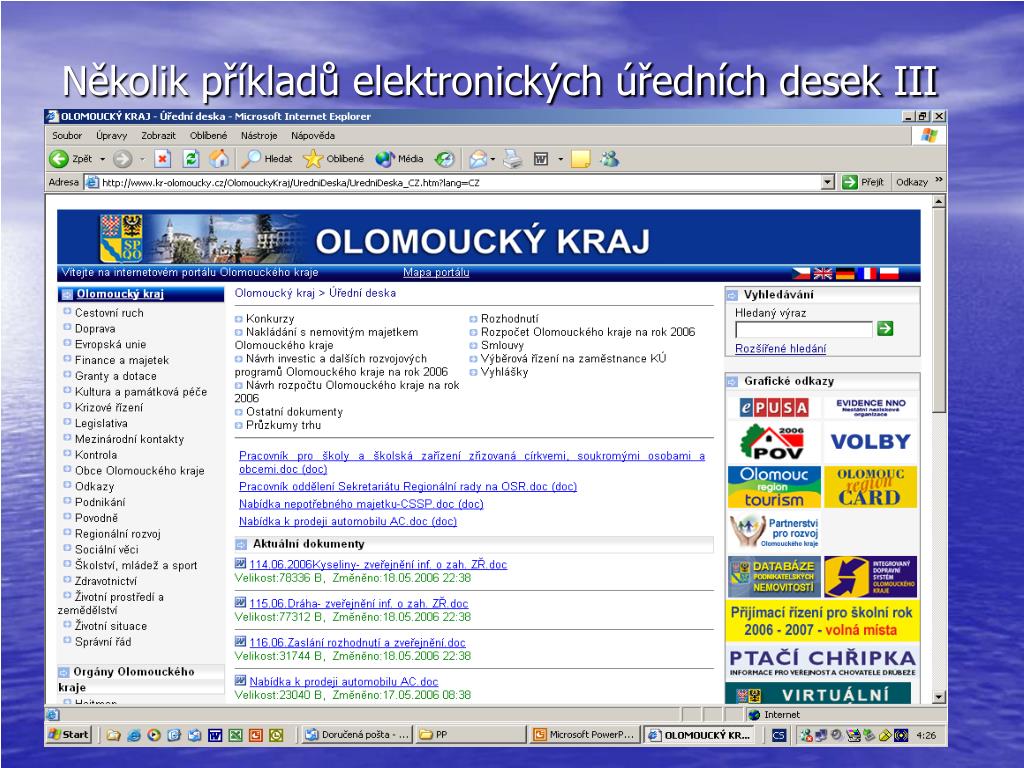
Task: Open the Oblíbené menu in menu bar
Action: 208,136
